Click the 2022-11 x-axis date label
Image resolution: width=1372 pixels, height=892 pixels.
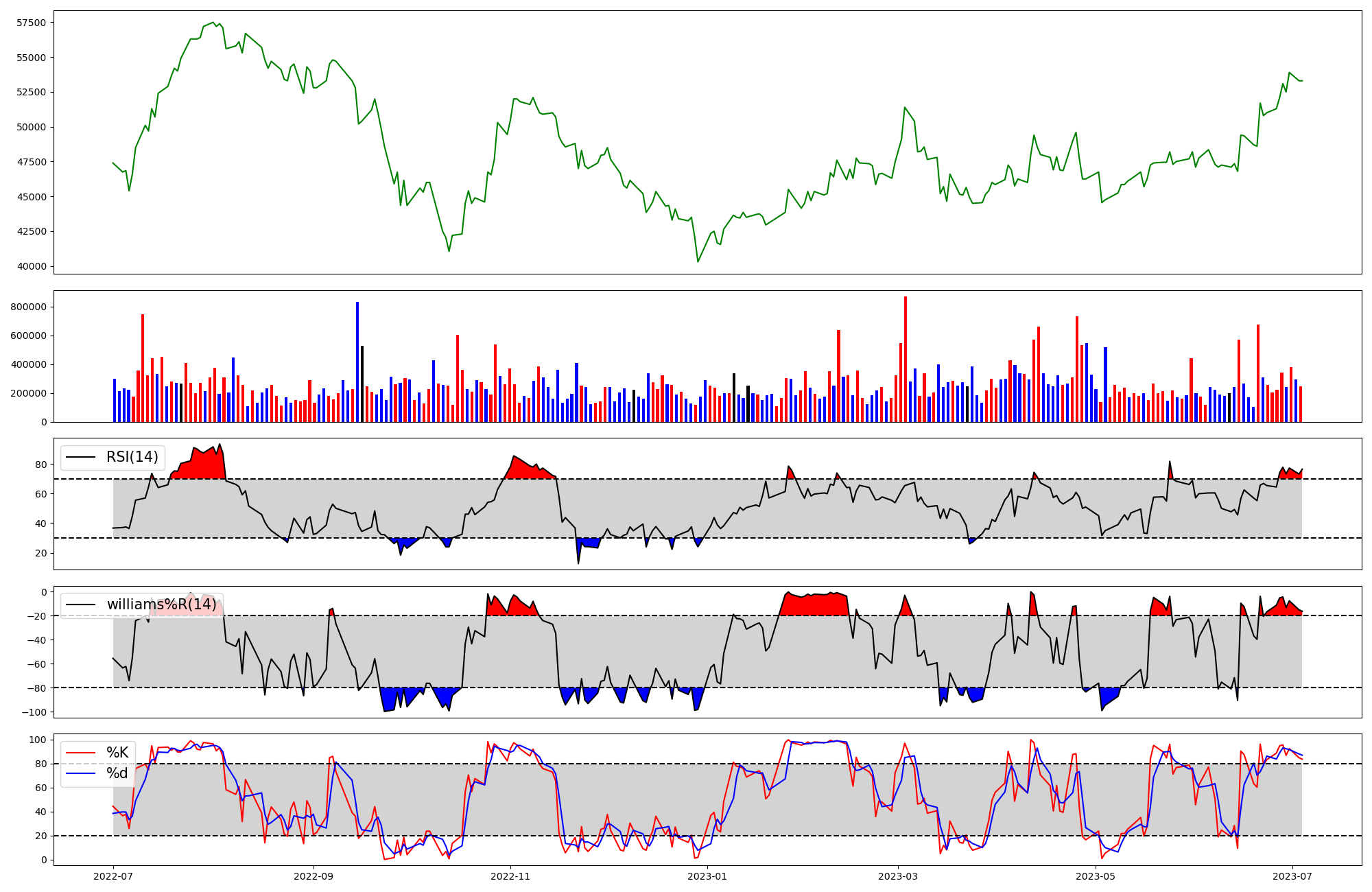click(x=510, y=876)
